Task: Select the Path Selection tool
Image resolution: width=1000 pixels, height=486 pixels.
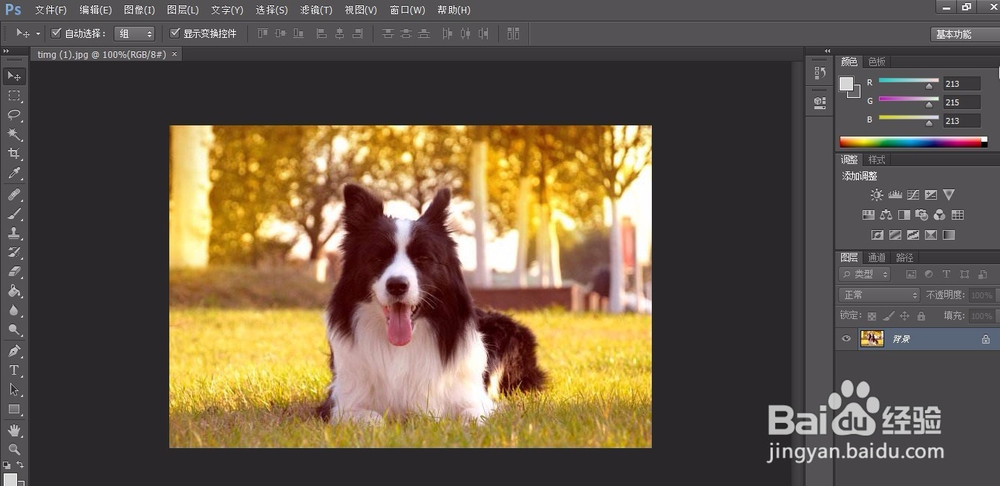Action: click(x=14, y=389)
